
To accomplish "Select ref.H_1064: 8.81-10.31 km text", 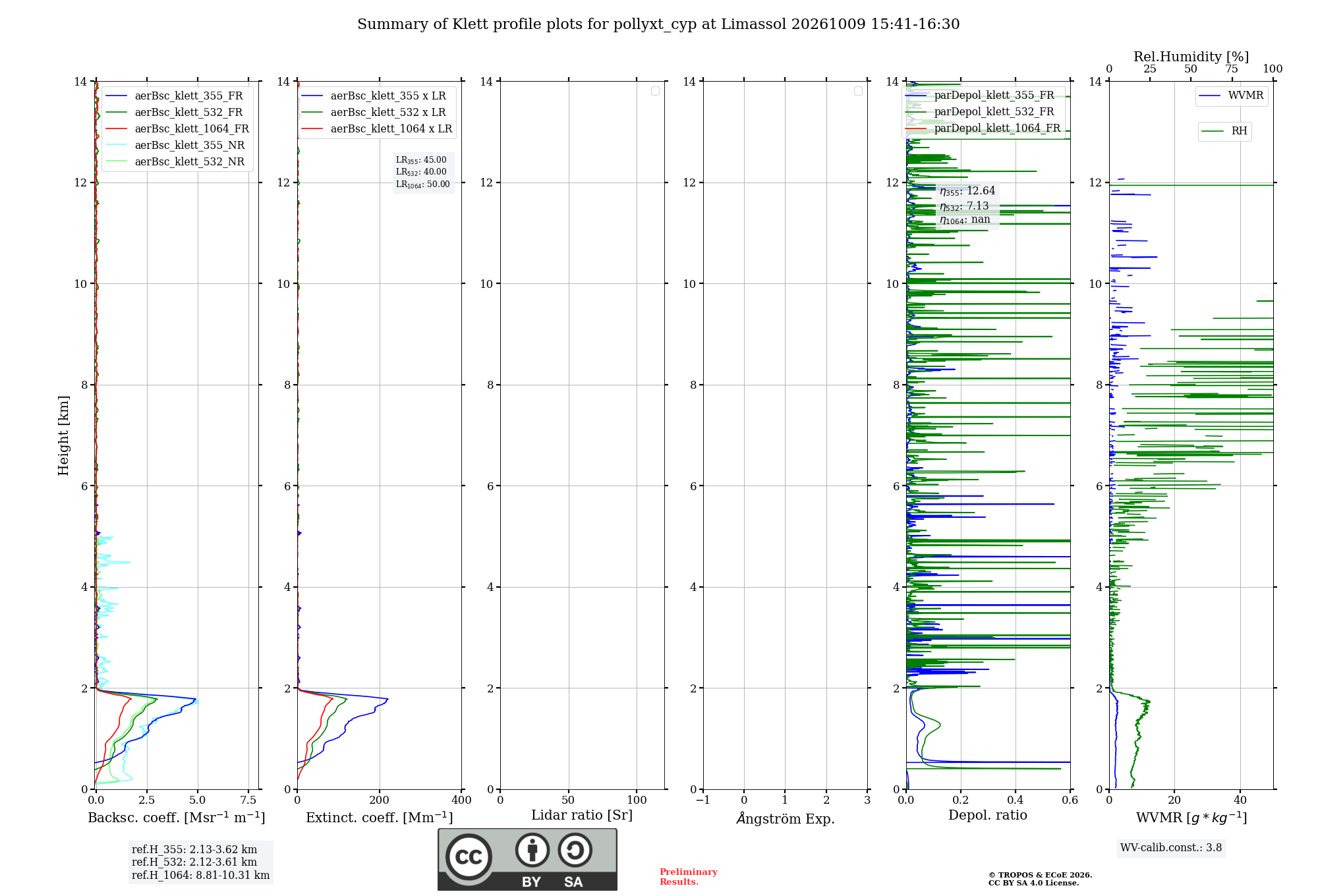I will (201, 876).
